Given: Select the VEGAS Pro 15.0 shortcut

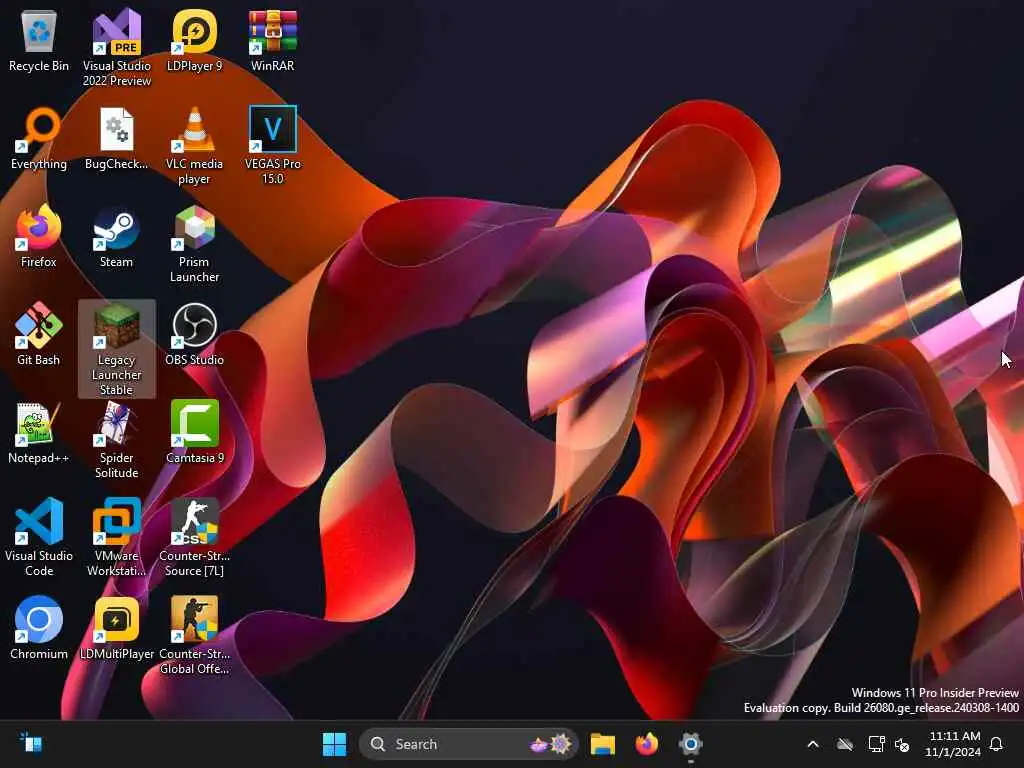Looking at the screenshot, I should 272,145.
